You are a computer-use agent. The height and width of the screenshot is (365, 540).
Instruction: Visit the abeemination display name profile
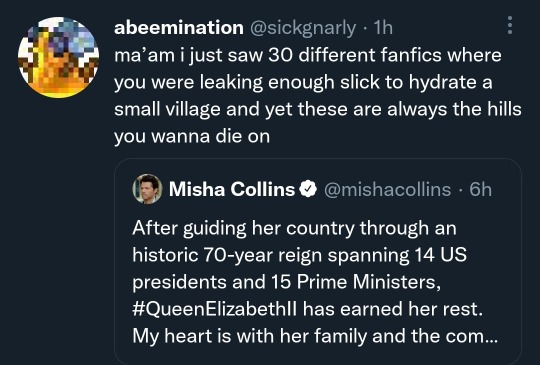pyautogui.click(x=179, y=28)
